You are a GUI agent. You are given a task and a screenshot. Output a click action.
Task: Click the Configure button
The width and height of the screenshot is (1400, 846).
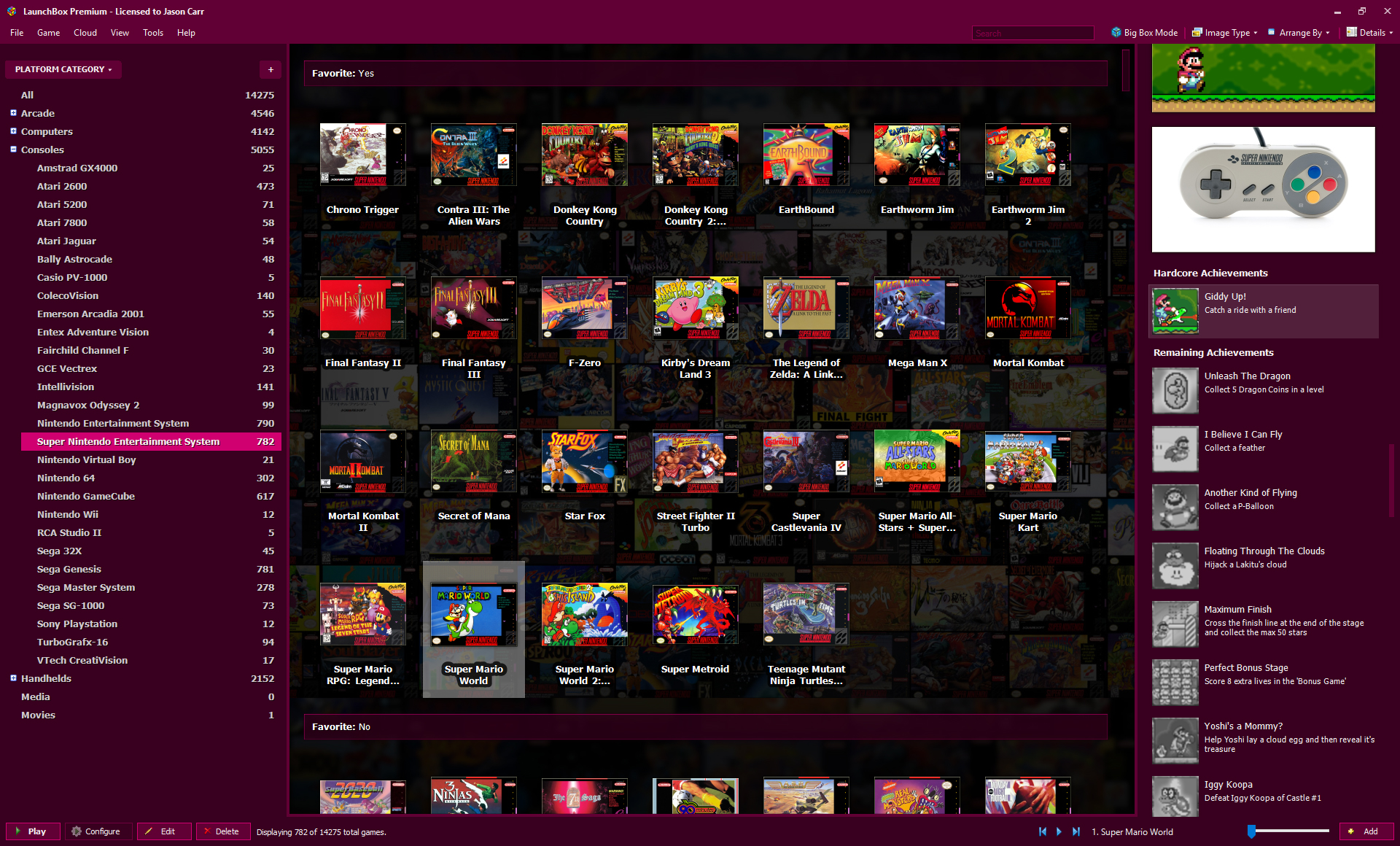tap(98, 831)
